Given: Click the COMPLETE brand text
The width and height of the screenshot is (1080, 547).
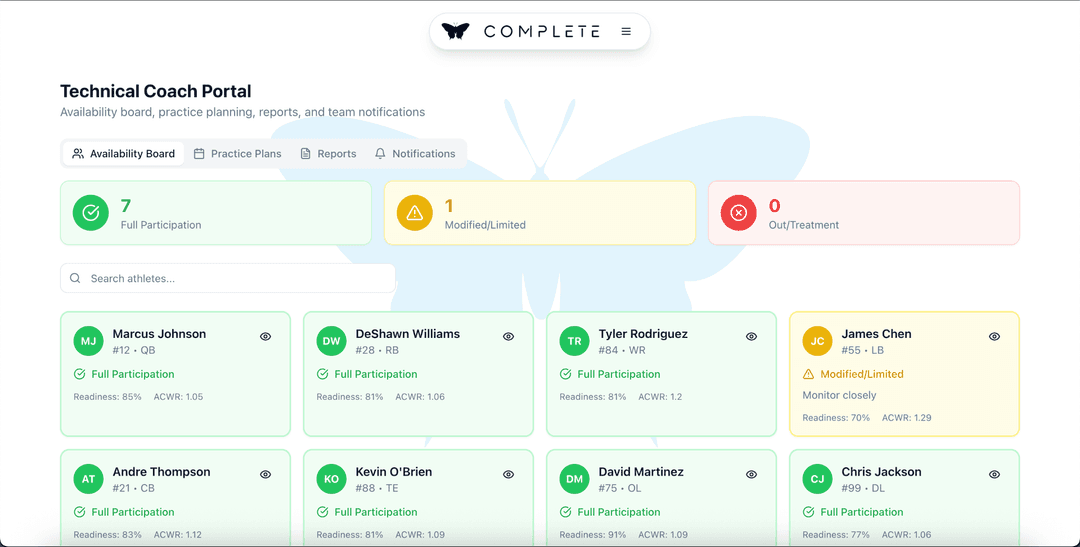Looking at the screenshot, I should 542,31.
